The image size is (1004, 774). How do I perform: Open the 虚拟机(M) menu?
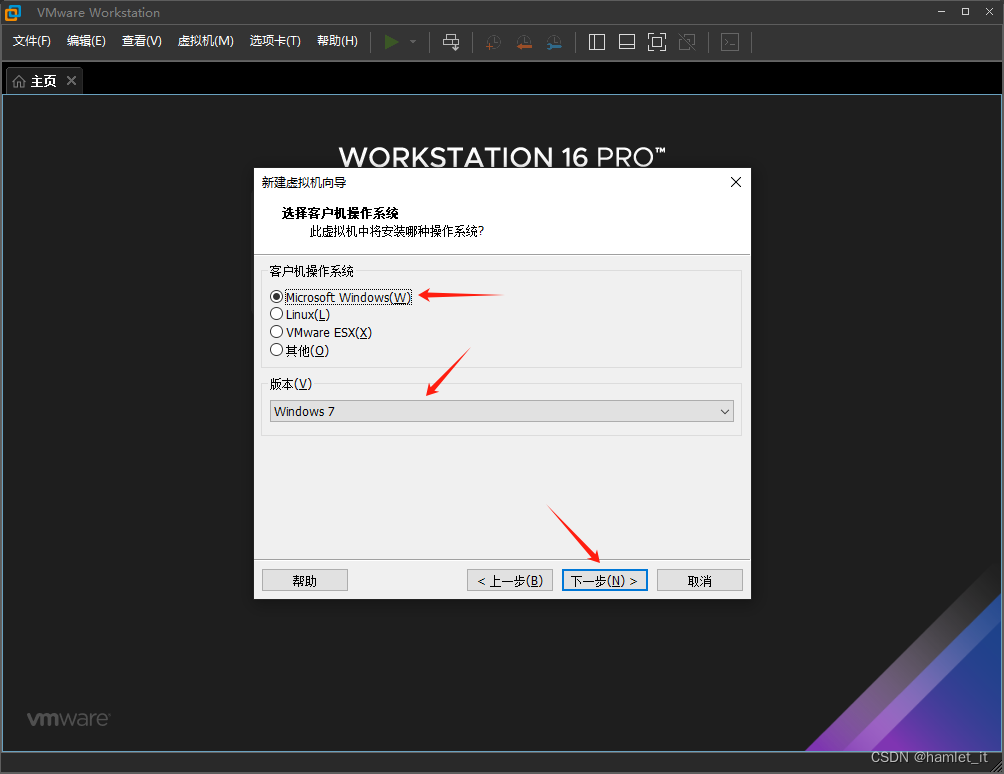click(x=206, y=41)
